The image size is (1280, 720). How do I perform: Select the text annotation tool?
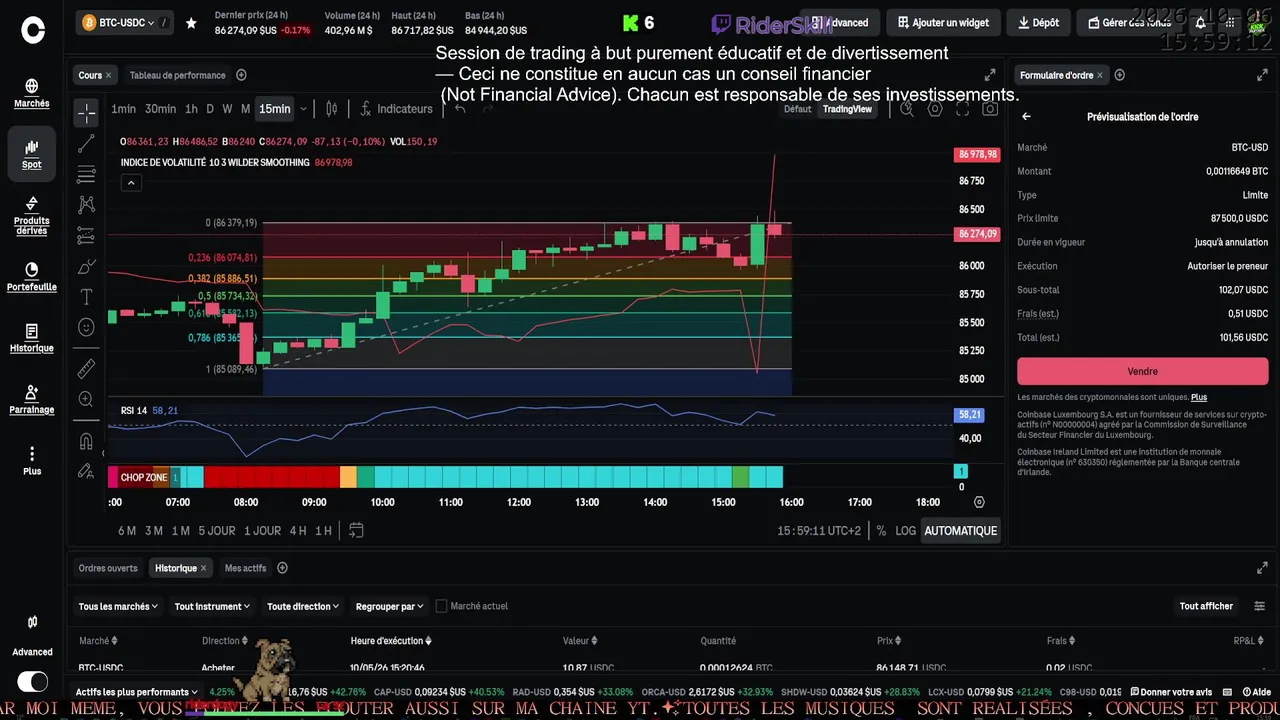pyautogui.click(x=86, y=297)
